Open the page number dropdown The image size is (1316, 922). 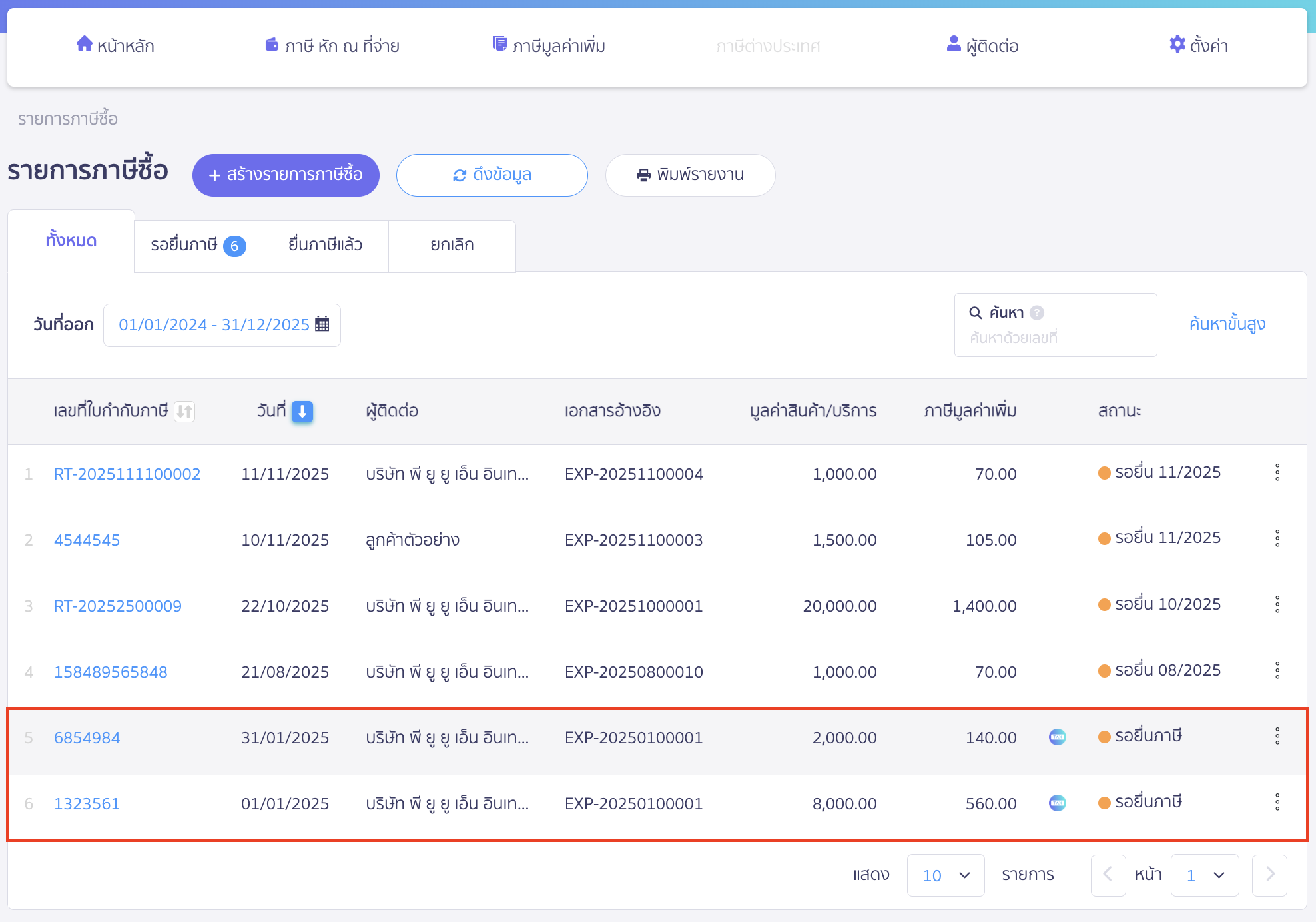tap(1204, 875)
